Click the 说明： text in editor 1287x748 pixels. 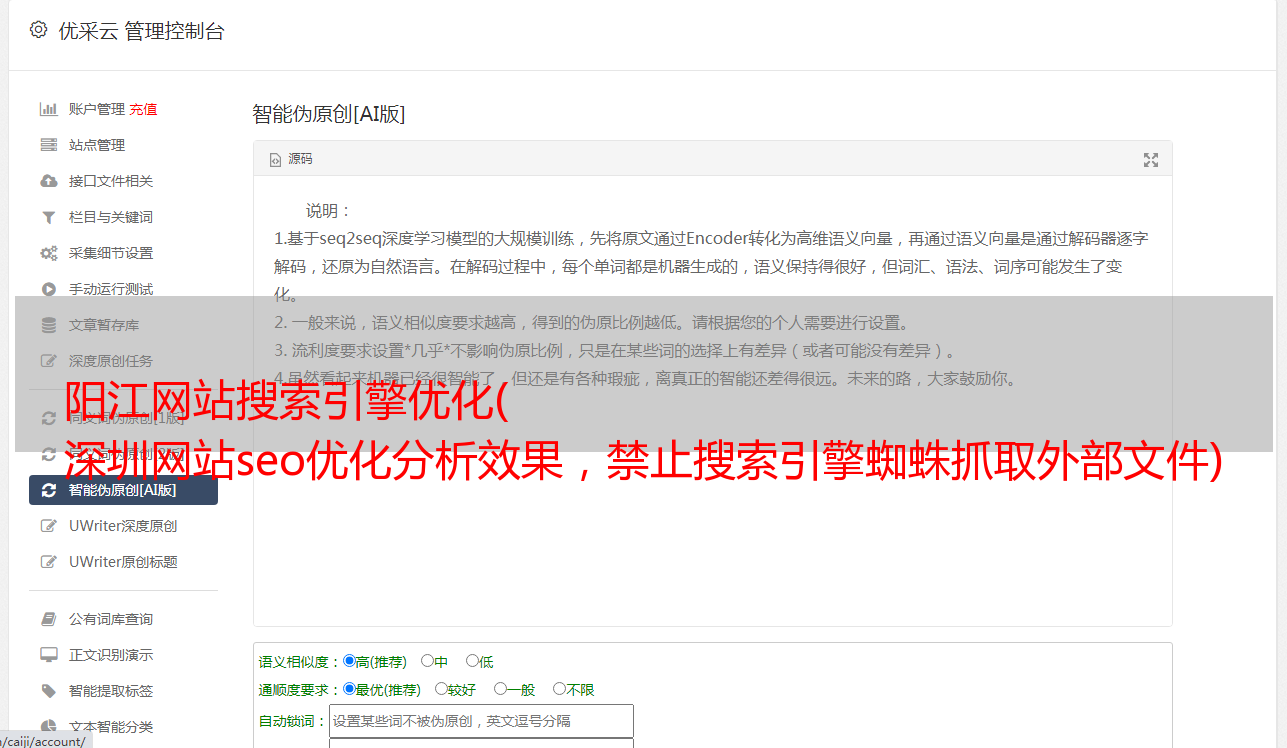(329, 211)
